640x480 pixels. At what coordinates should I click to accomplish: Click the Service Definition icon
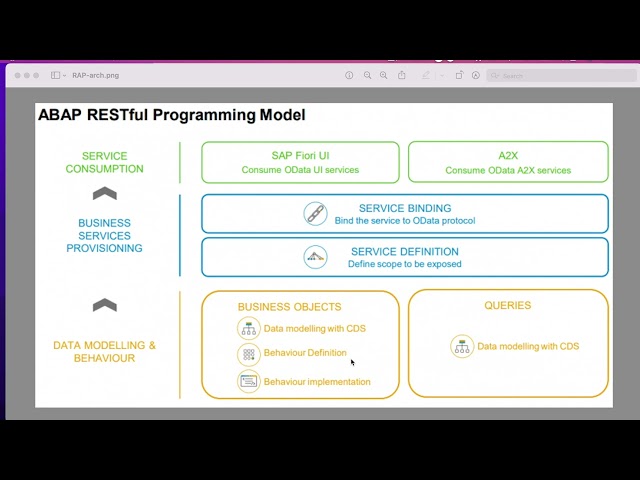(x=315, y=257)
